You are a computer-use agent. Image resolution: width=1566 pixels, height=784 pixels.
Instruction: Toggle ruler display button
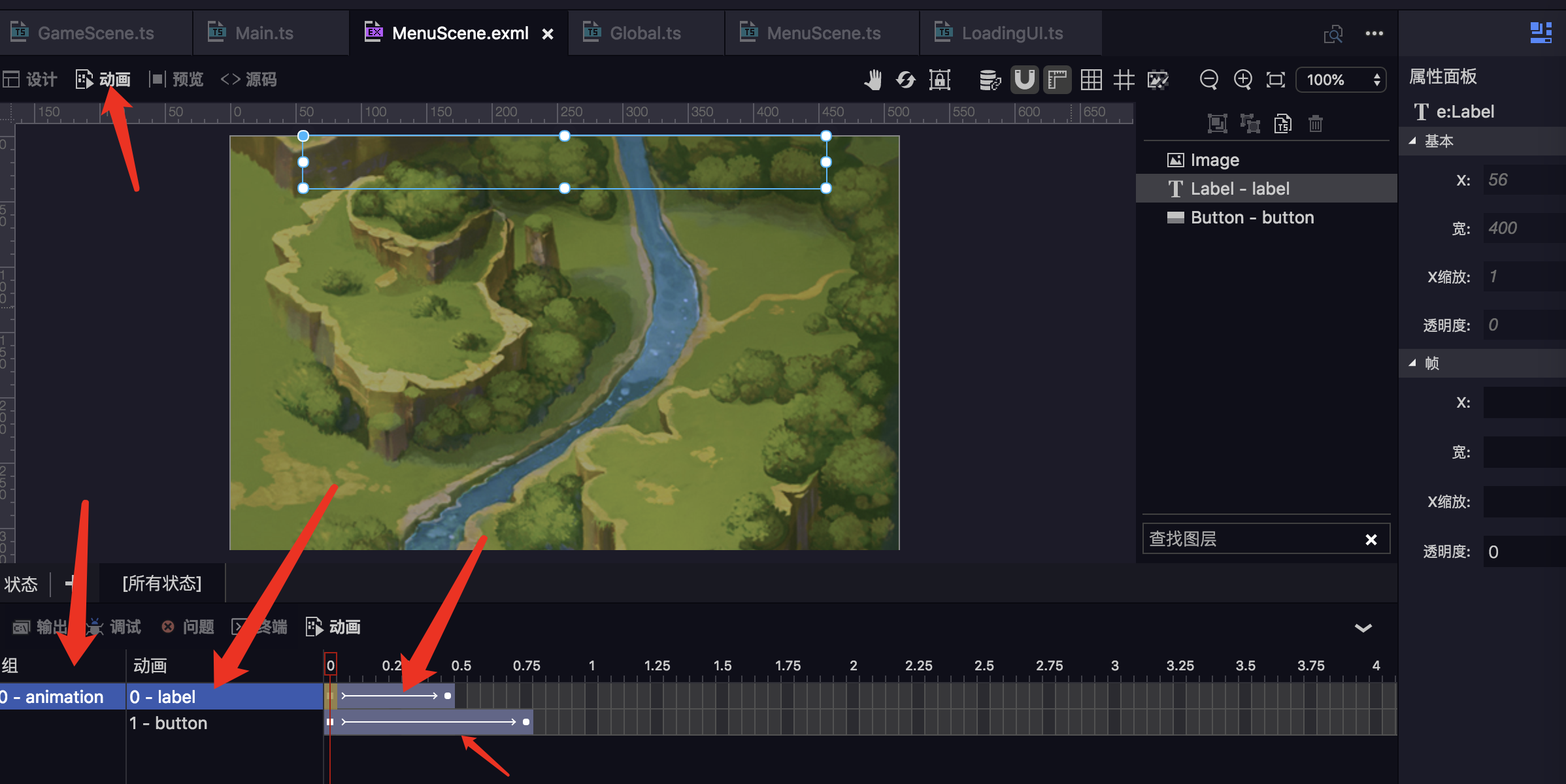(1057, 80)
